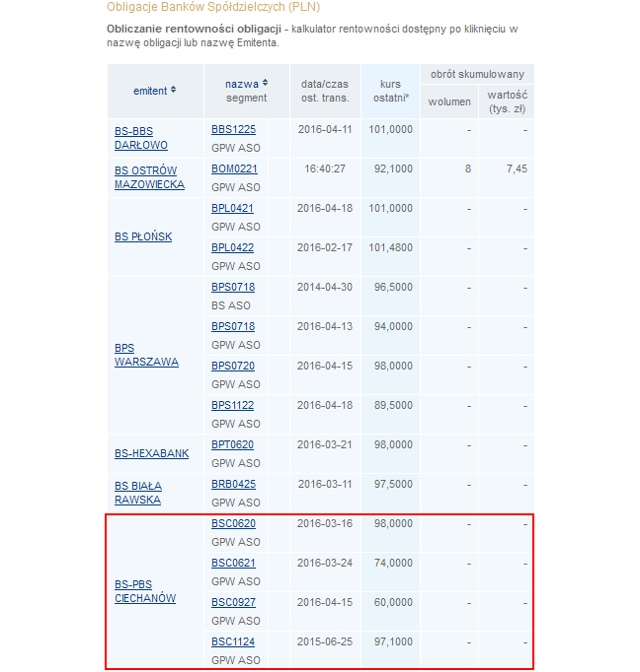Open bond BSC1124 details

click(x=233, y=642)
